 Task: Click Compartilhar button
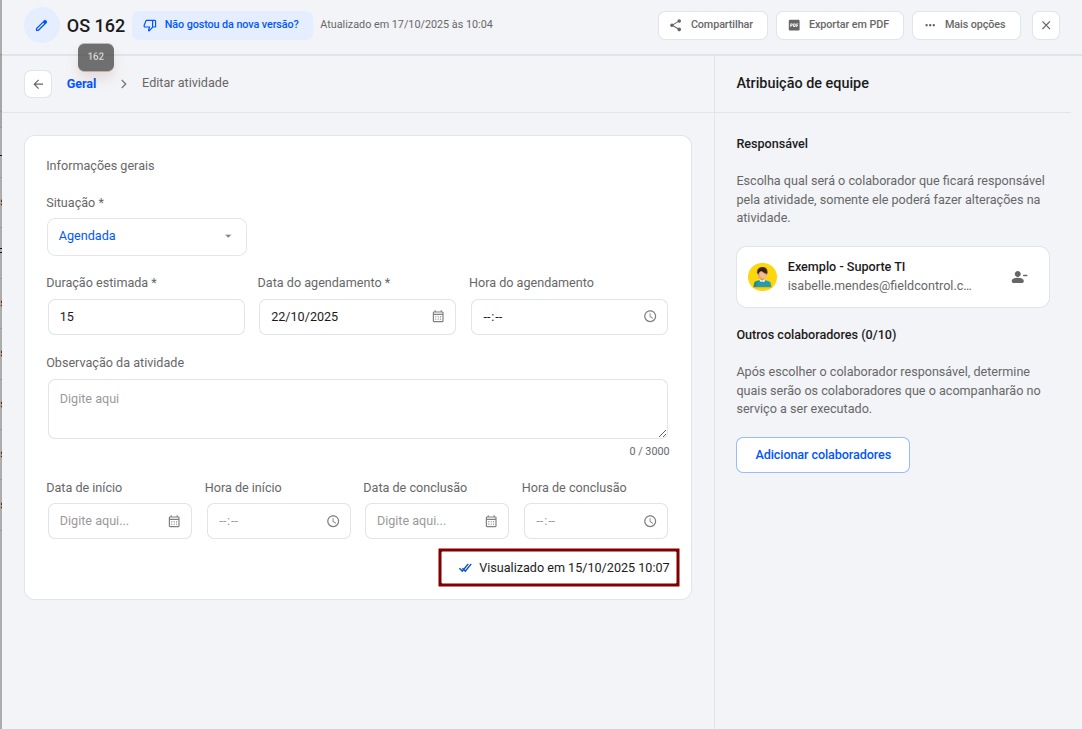(712, 25)
